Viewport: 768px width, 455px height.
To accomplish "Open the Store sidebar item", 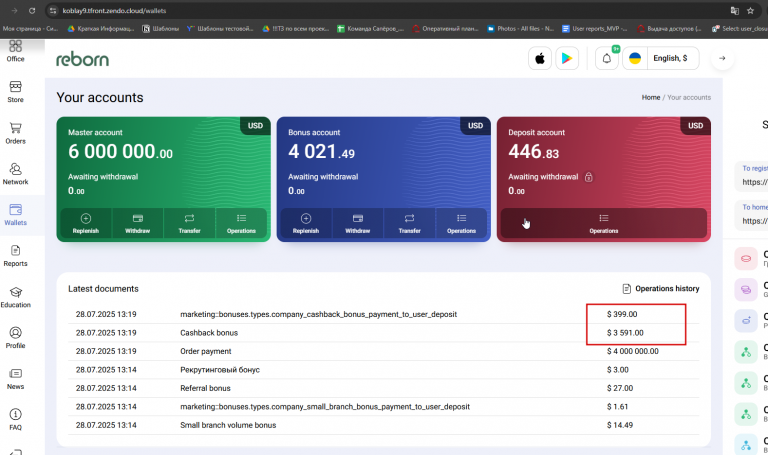I will click(x=15, y=92).
